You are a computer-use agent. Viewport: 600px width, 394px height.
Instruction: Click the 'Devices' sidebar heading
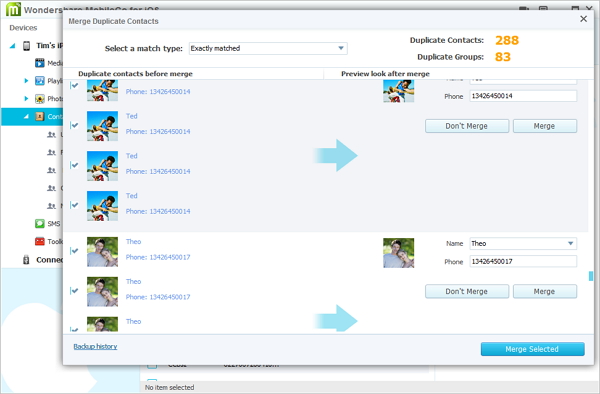pos(23,28)
